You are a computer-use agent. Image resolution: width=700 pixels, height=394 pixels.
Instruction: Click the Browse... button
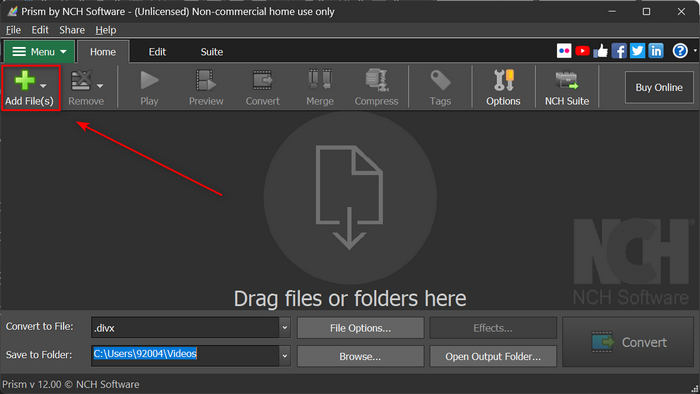pyautogui.click(x=360, y=357)
